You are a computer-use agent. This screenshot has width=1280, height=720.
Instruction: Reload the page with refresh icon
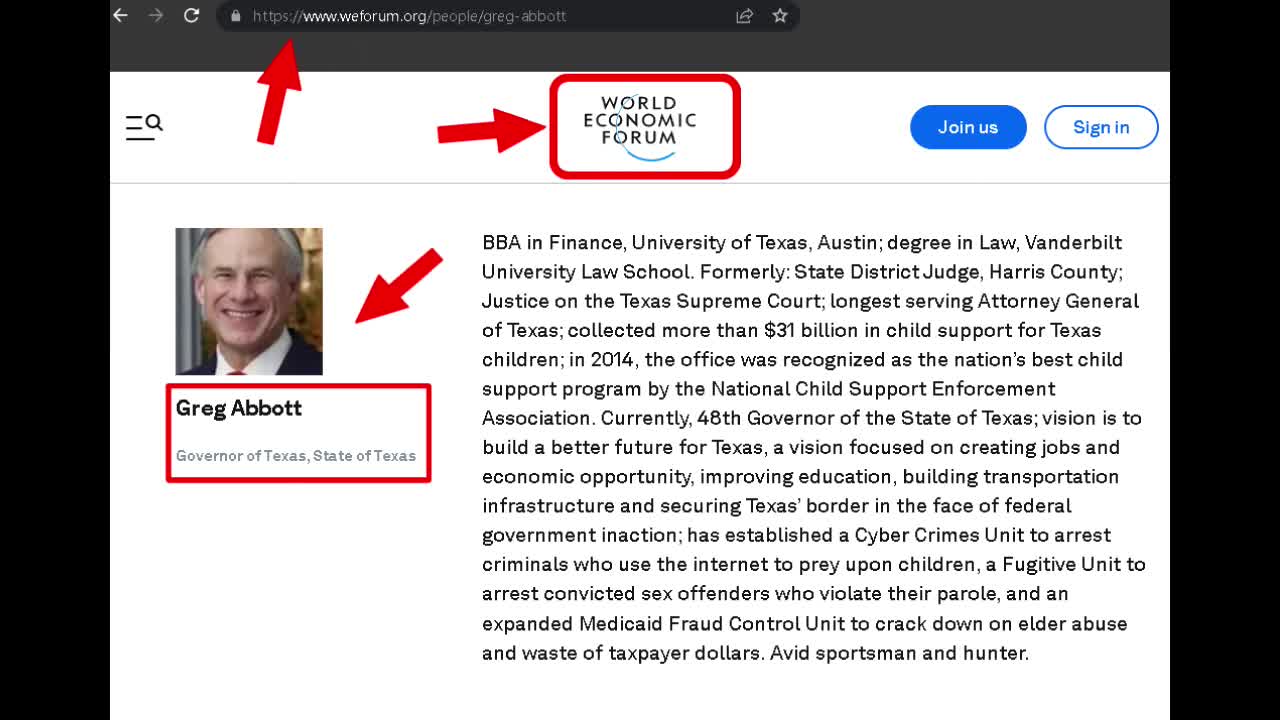(192, 16)
